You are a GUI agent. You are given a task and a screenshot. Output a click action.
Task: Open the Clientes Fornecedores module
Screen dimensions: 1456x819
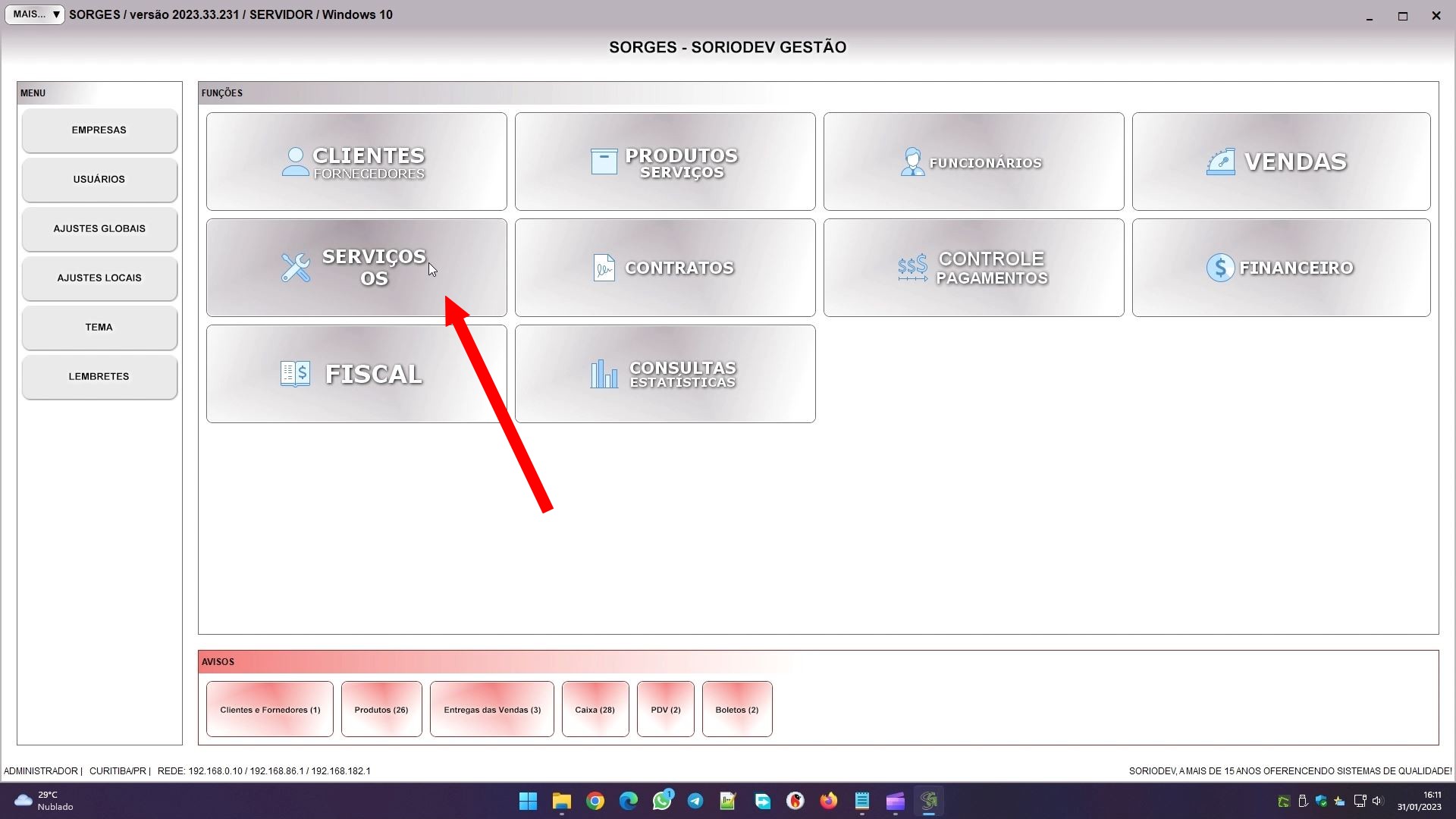coord(356,162)
